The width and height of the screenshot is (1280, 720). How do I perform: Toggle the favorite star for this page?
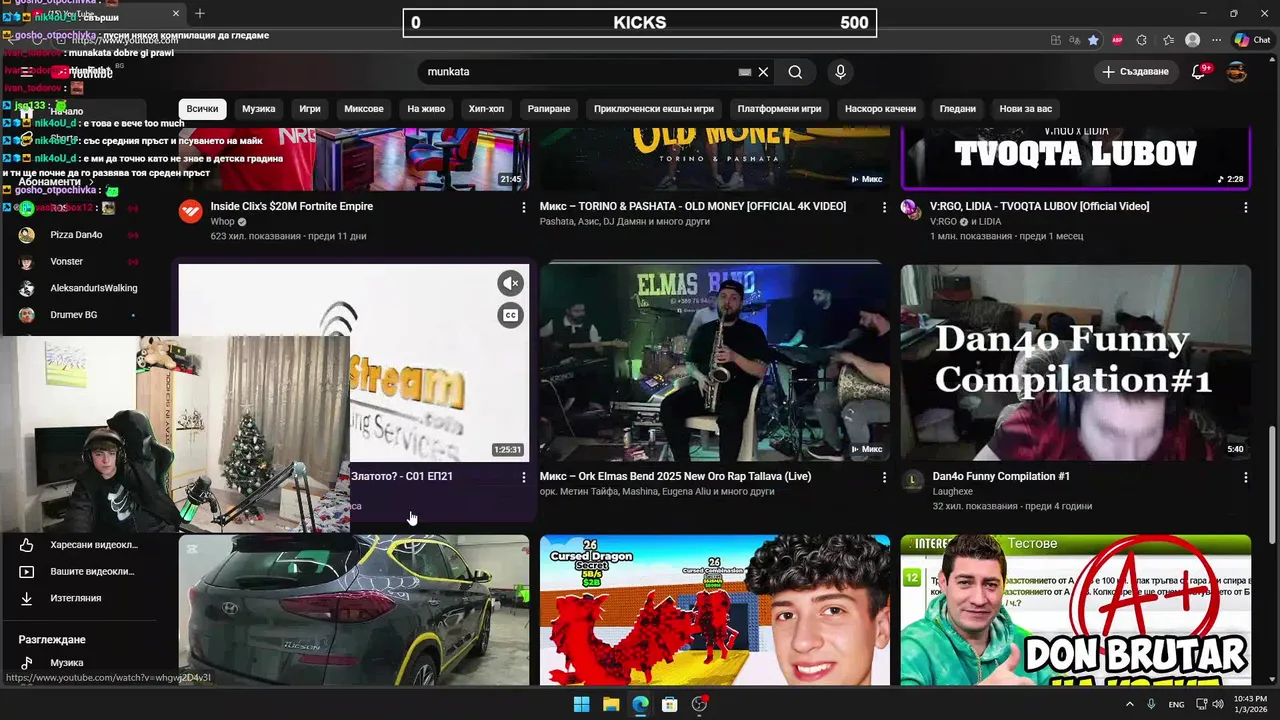[1093, 40]
